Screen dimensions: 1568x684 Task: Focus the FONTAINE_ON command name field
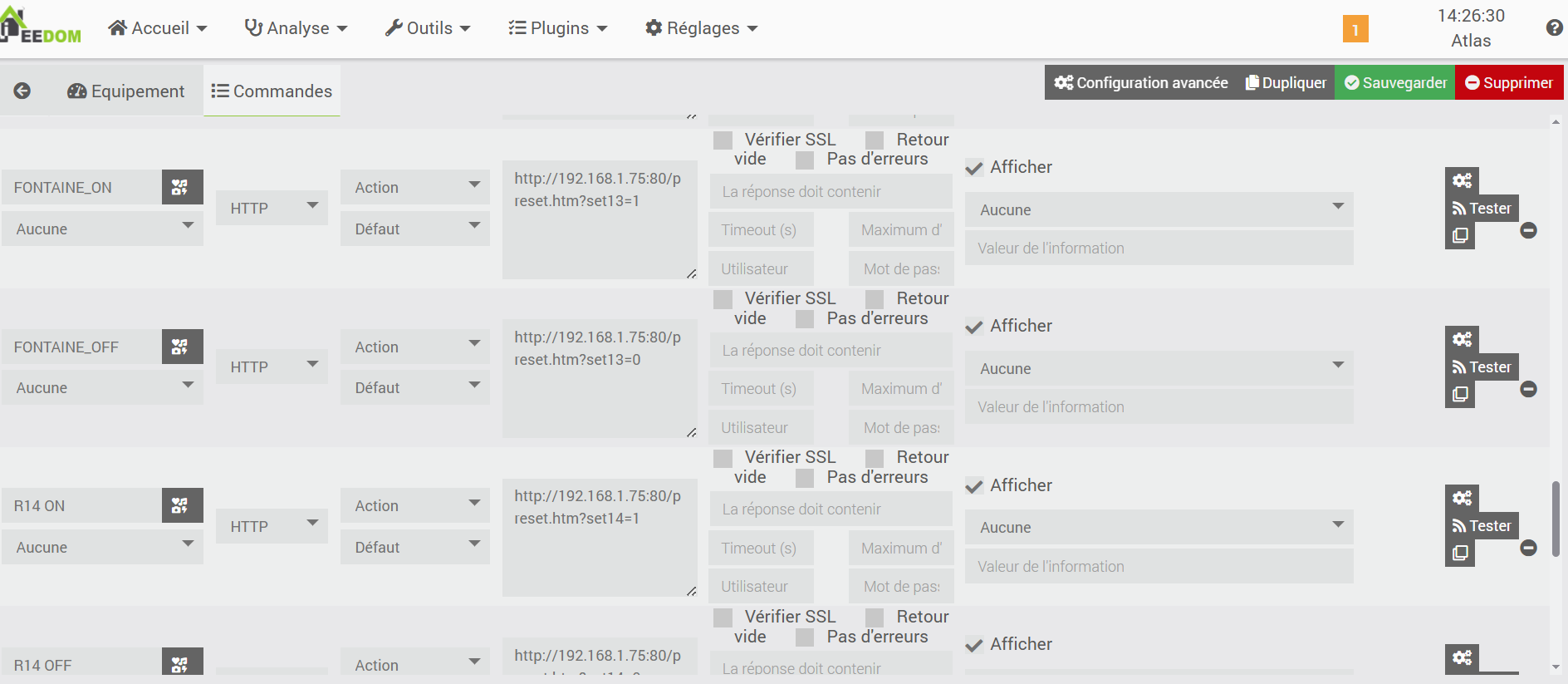point(81,187)
